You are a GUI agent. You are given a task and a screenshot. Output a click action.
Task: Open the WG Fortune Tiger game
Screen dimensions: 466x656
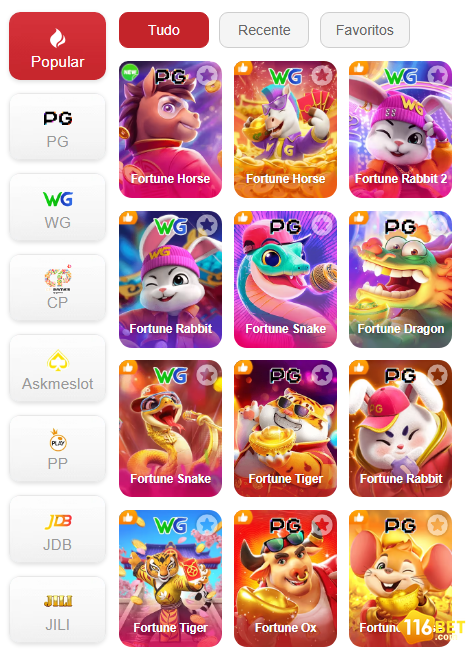[170, 578]
